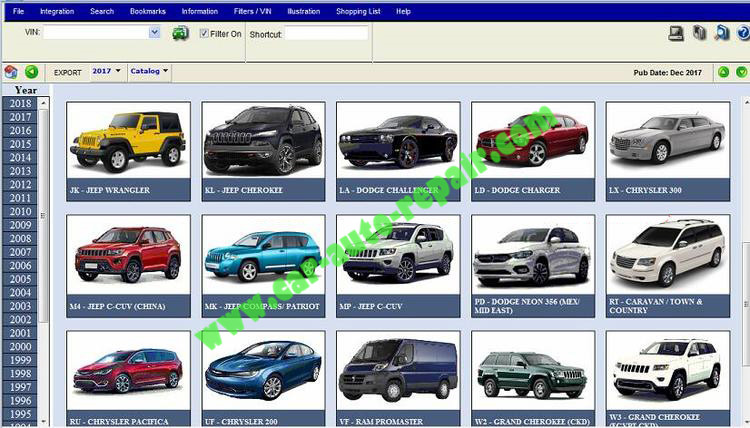750x428 pixels.
Task: Select year 2004 in the Year list
Action: click(20, 292)
